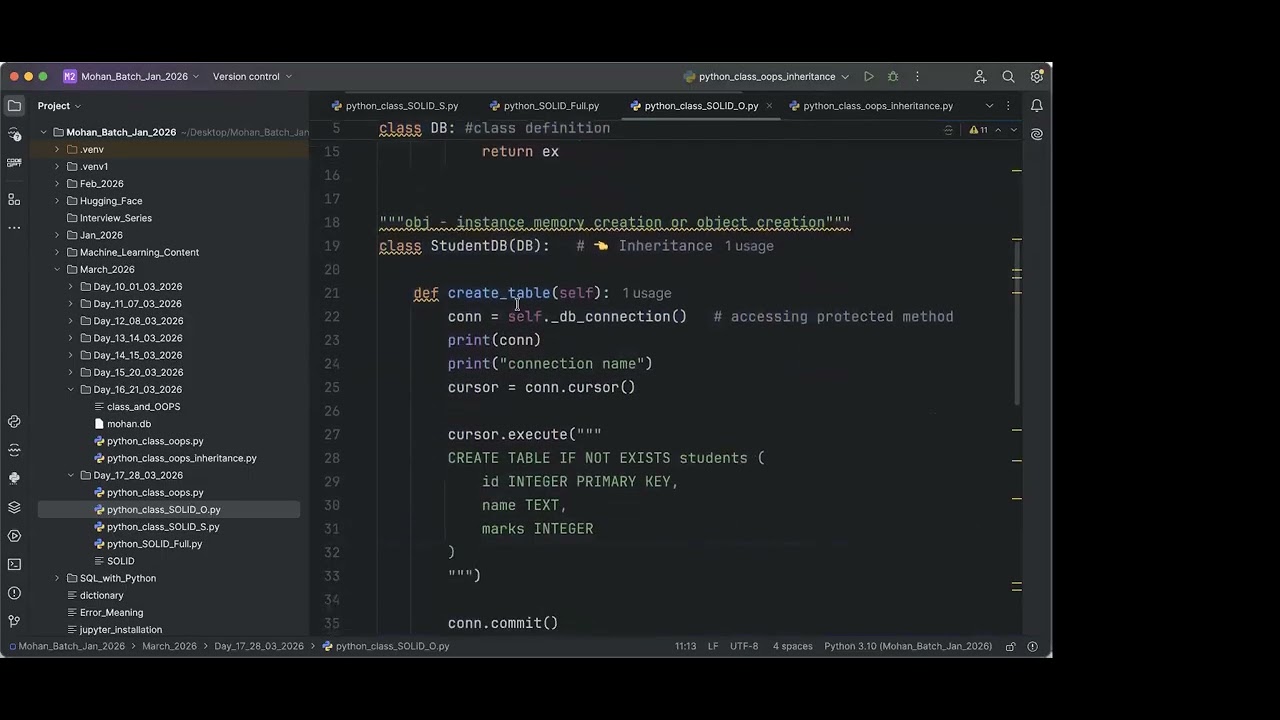
Task: Click Python 3.10 interpreter in status bar
Action: pyautogui.click(x=908, y=647)
